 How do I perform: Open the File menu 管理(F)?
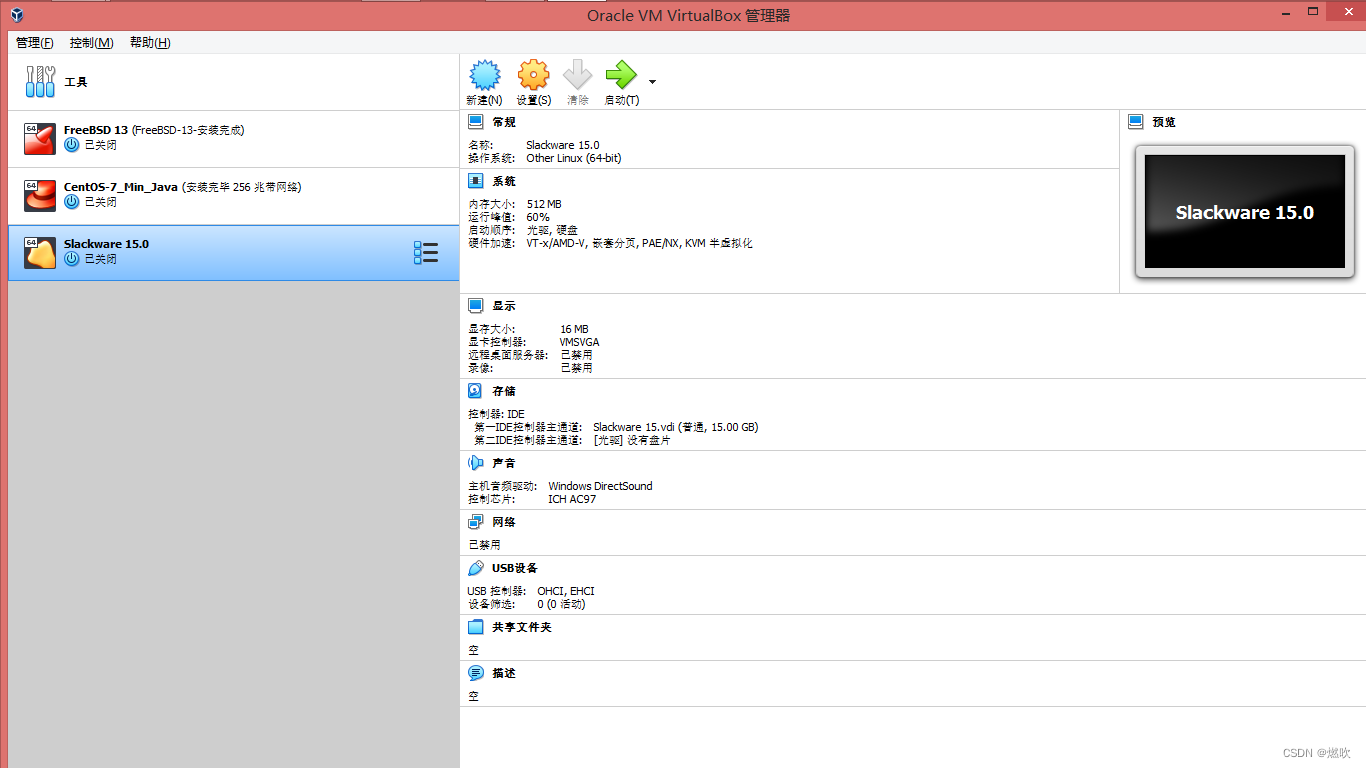coord(35,43)
